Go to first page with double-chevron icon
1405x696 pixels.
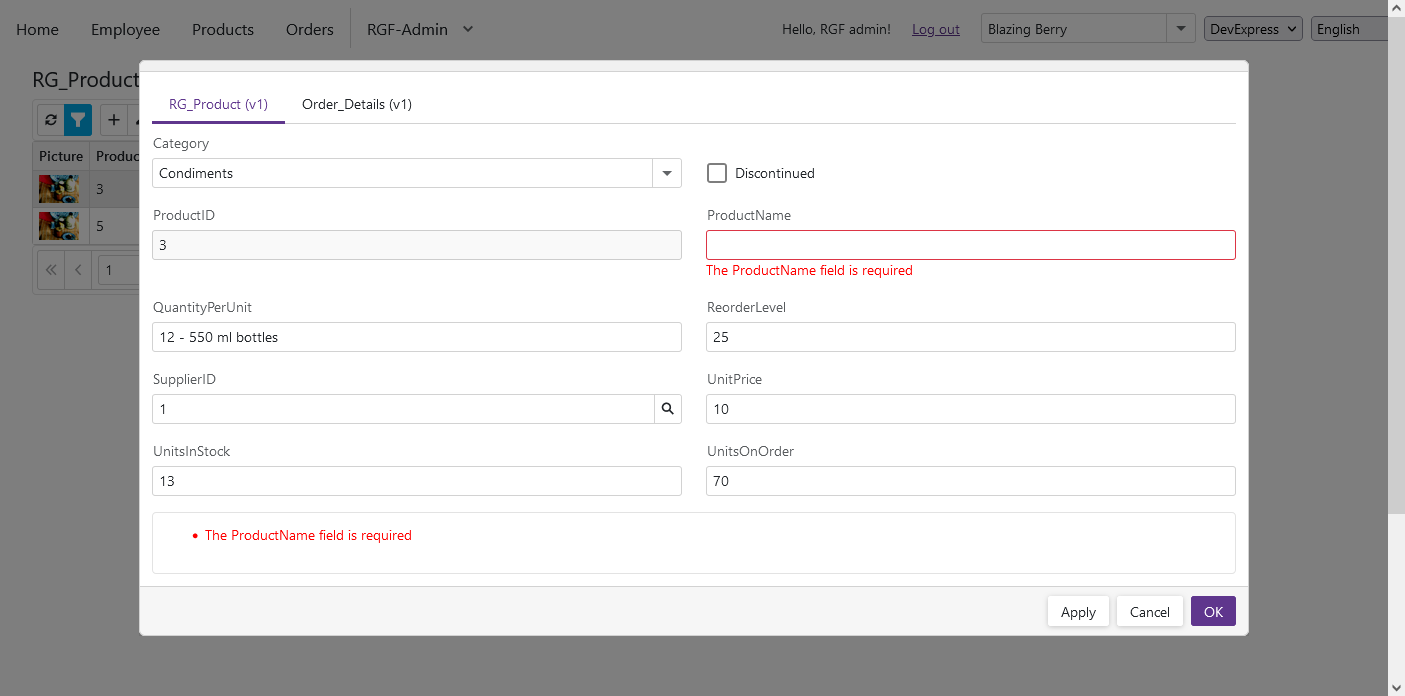[x=51, y=270]
